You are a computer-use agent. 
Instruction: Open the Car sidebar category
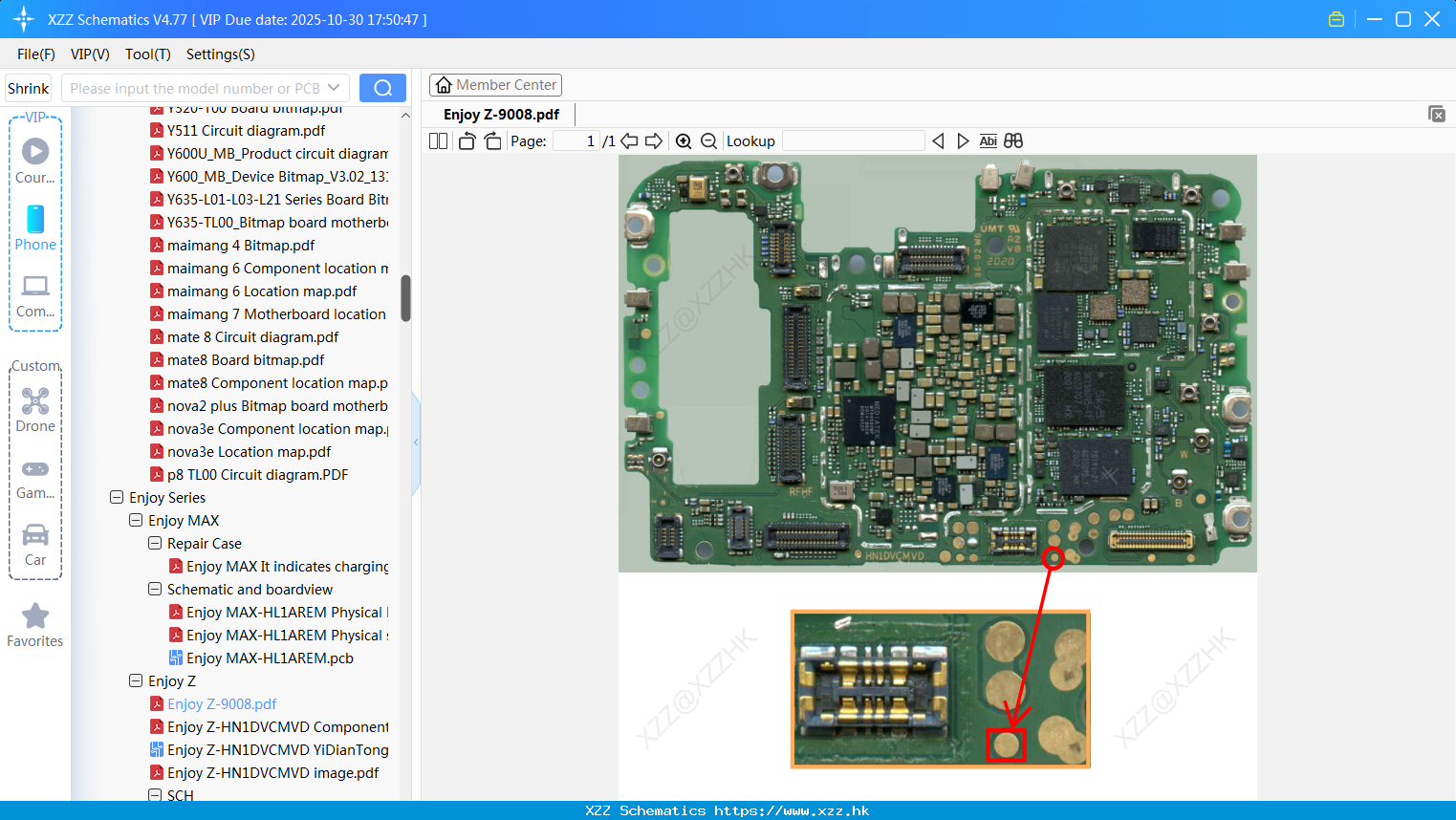pos(35,545)
